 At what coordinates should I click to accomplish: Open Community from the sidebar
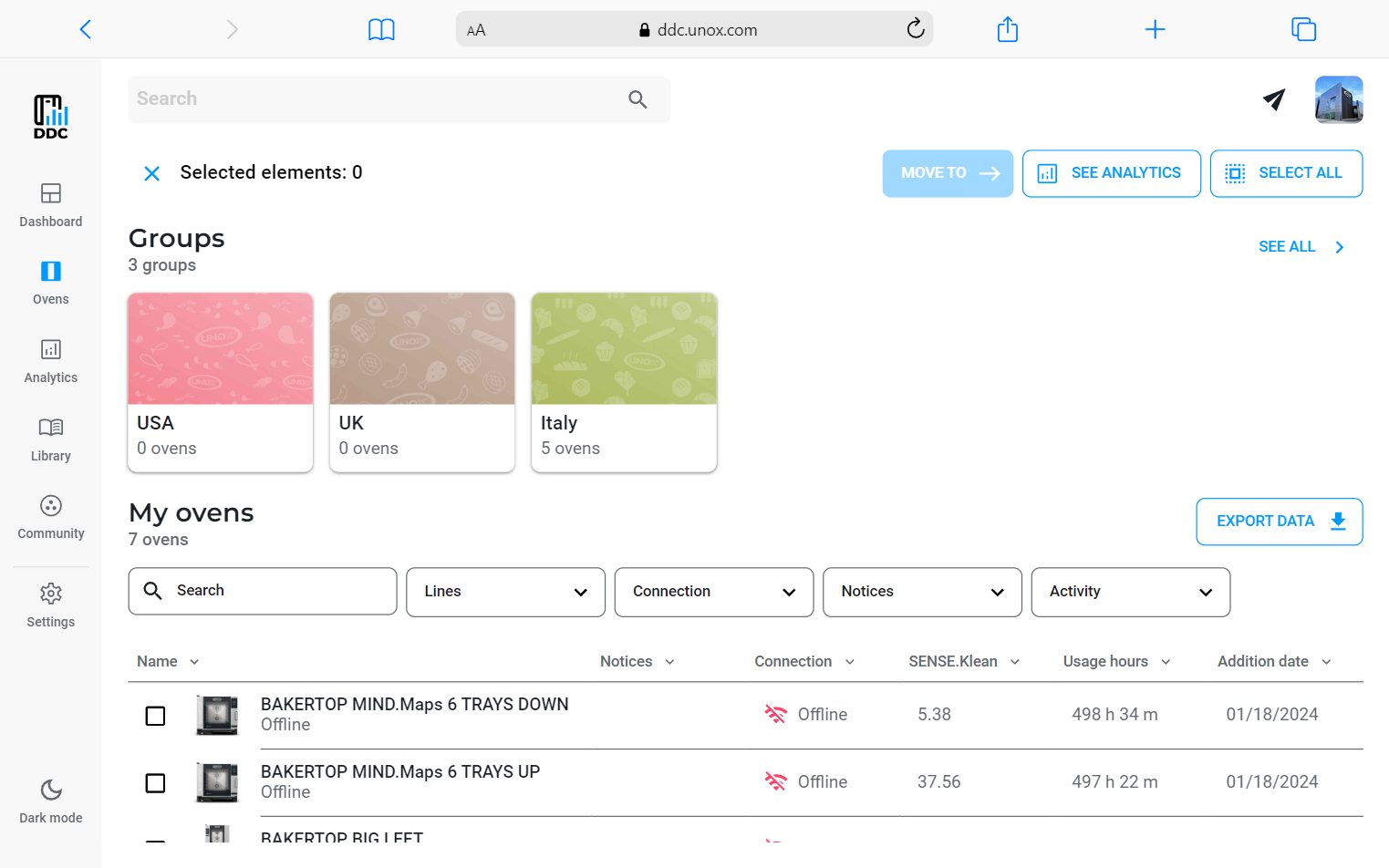[x=51, y=517]
